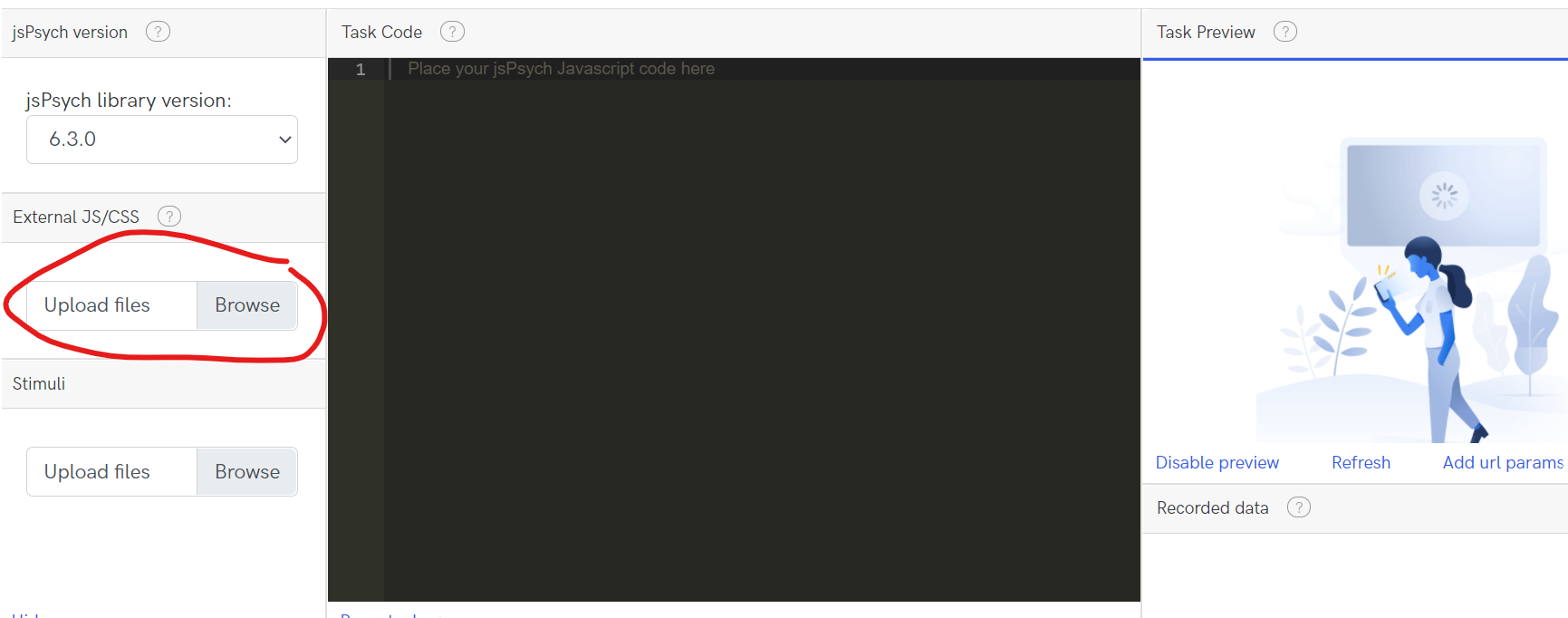This screenshot has width=1568, height=618.
Task: Click Upload files field under Stimuli
Action: tap(112, 472)
